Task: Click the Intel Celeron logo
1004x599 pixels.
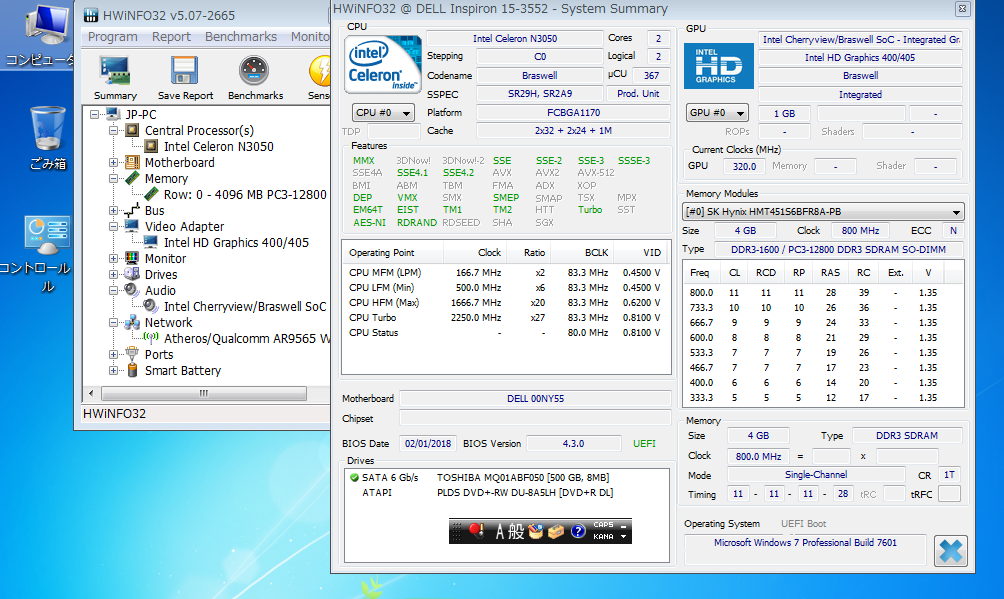Action: click(383, 64)
